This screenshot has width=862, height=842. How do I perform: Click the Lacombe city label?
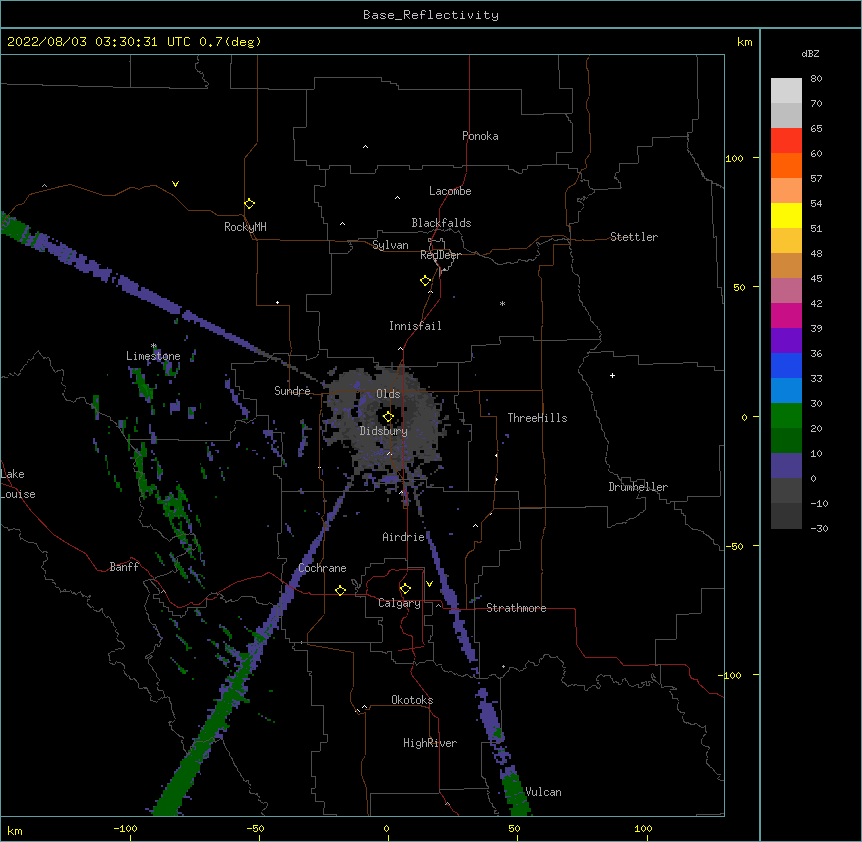coord(450,191)
